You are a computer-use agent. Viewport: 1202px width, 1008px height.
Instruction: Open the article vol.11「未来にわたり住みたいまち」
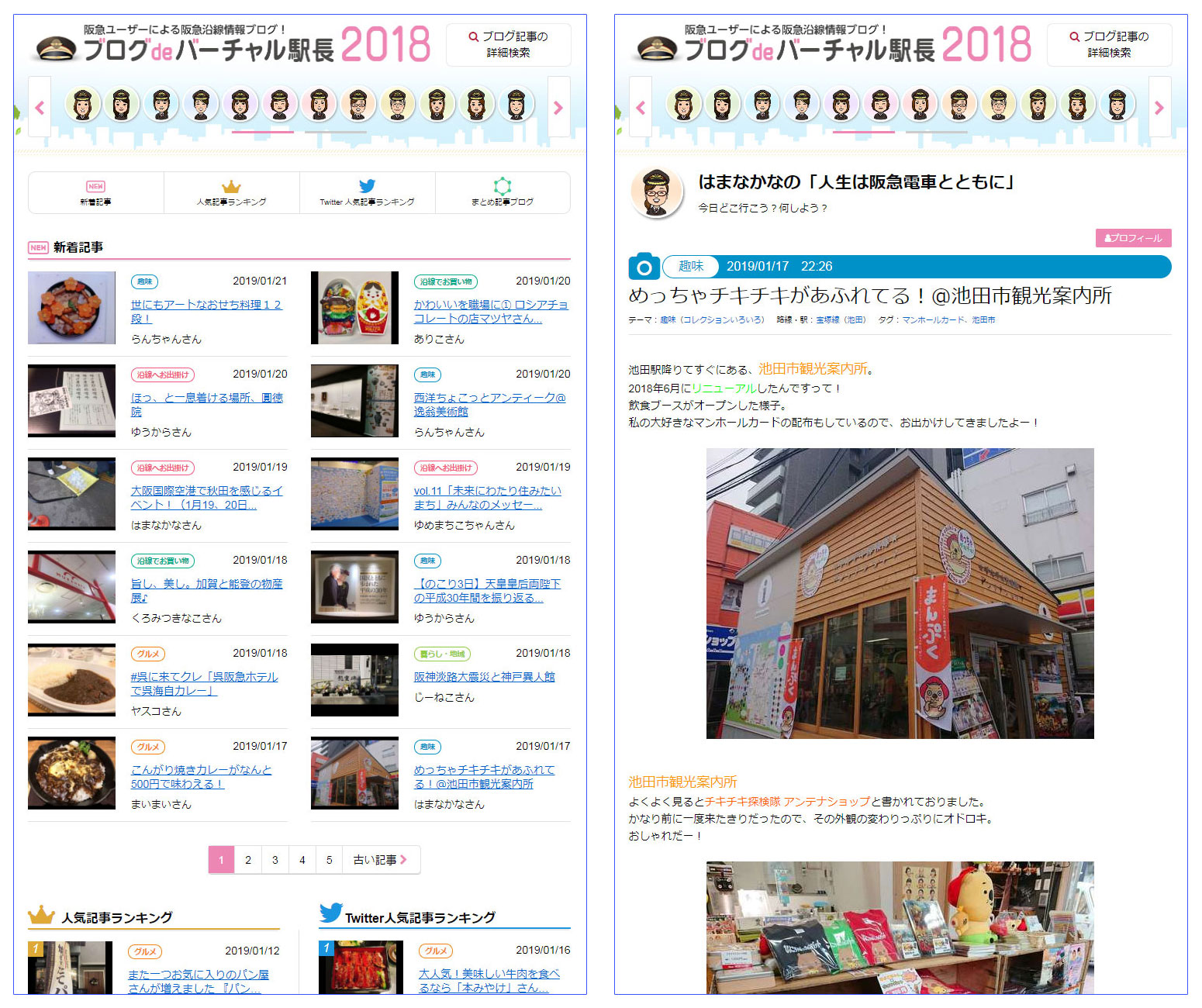[x=488, y=497]
